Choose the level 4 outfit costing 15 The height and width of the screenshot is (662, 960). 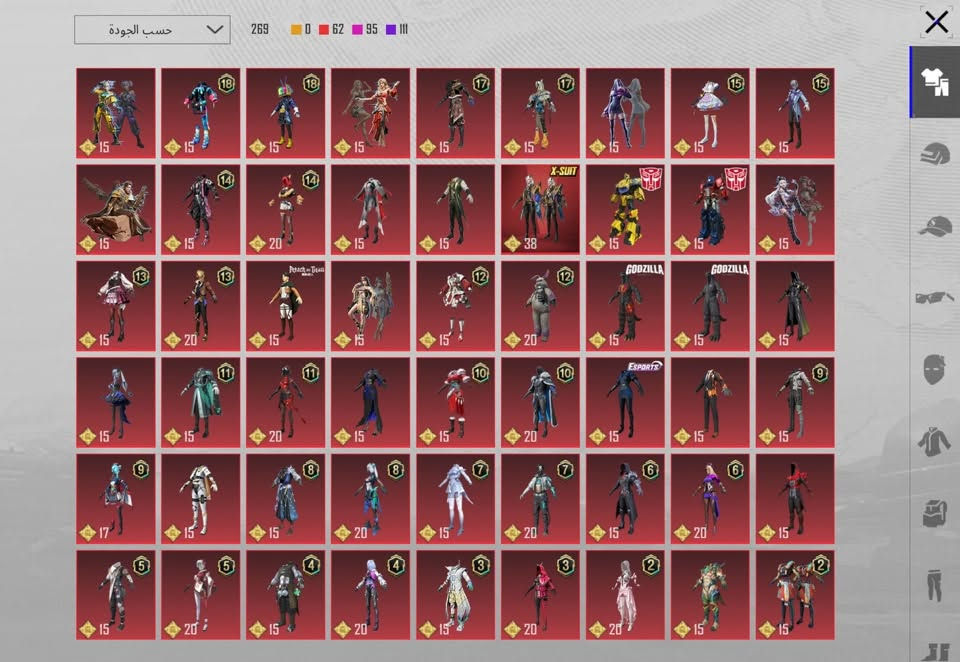point(286,595)
